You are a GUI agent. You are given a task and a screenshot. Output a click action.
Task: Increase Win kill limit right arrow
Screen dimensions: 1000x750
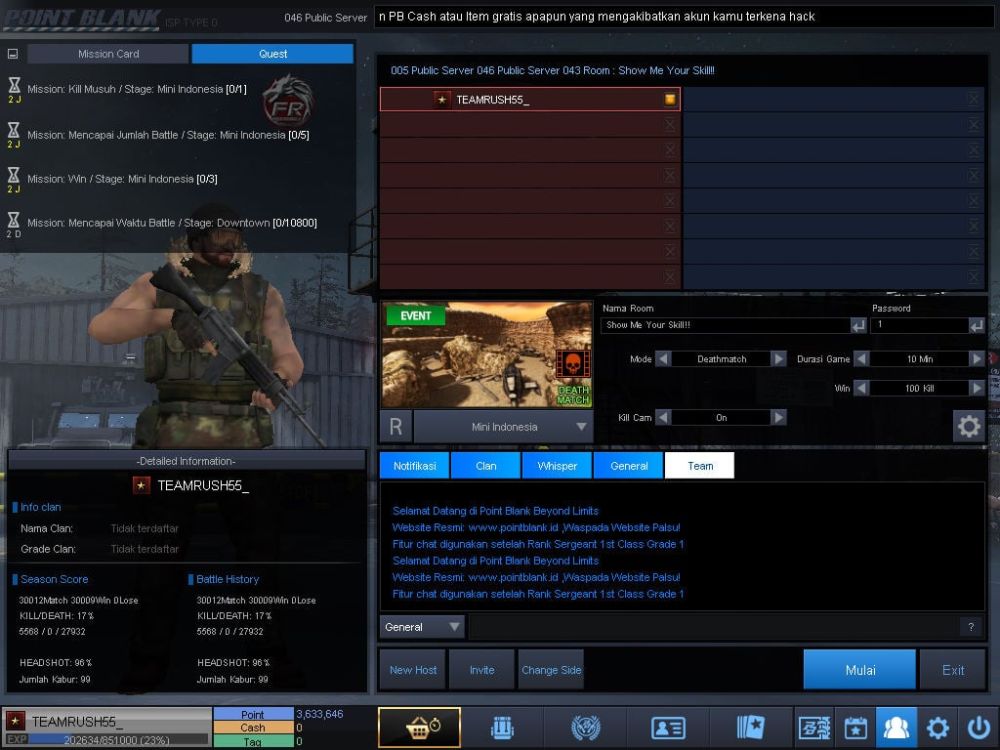(976, 388)
